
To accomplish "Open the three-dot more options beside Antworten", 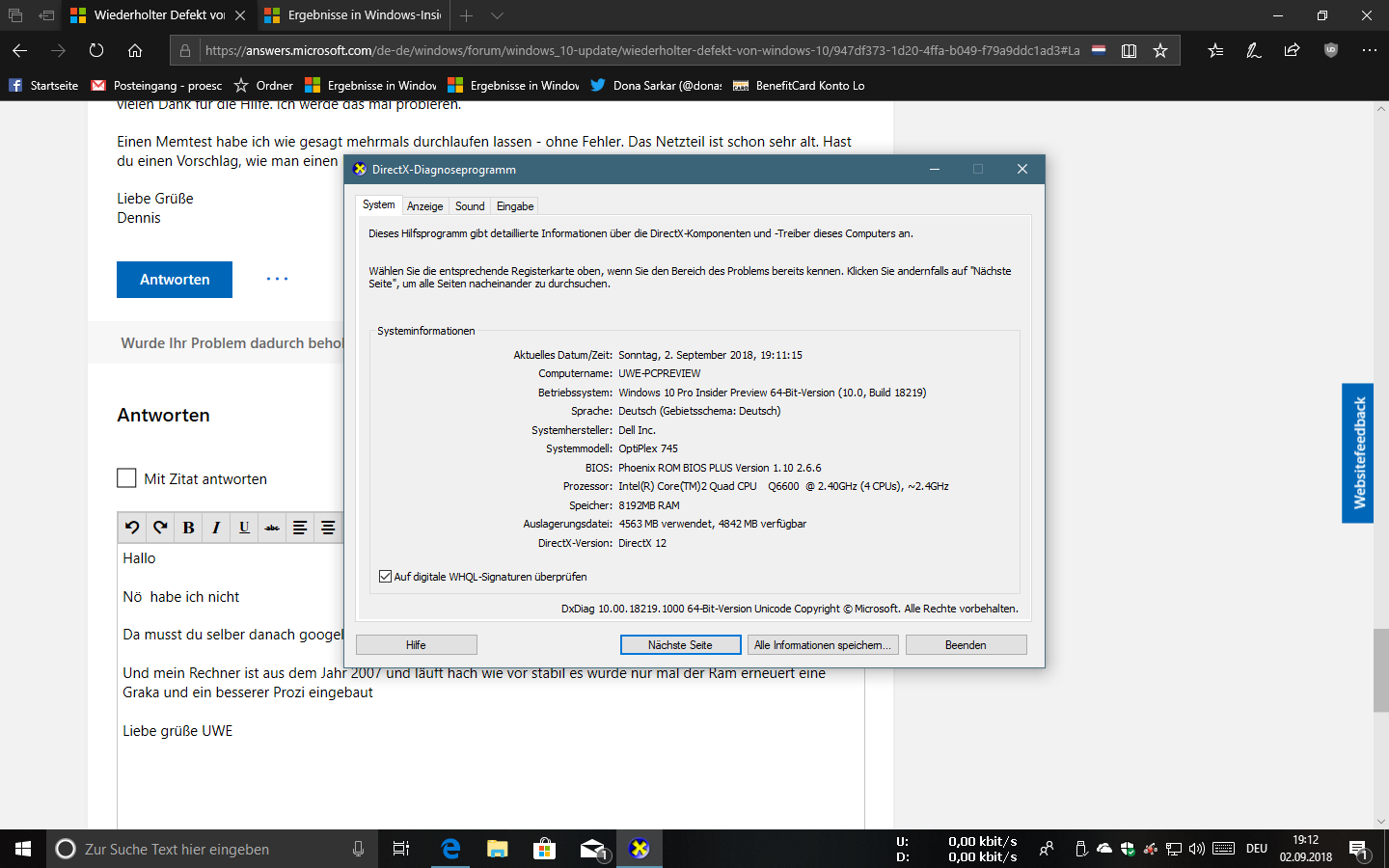I will [x=277, y=279].
